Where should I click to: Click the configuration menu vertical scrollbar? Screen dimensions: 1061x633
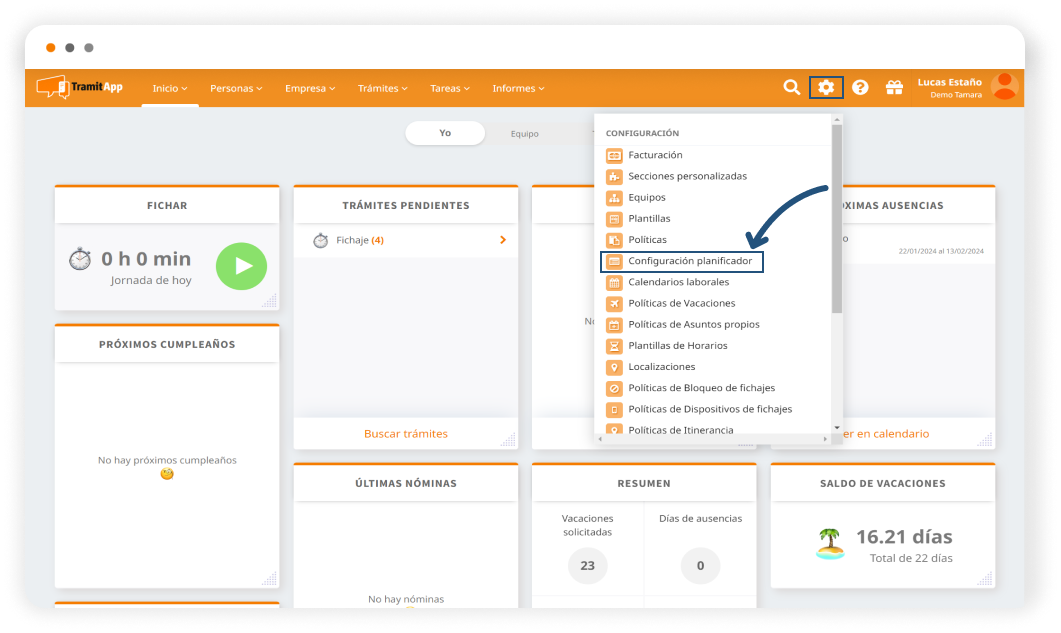tap(837, 220)
